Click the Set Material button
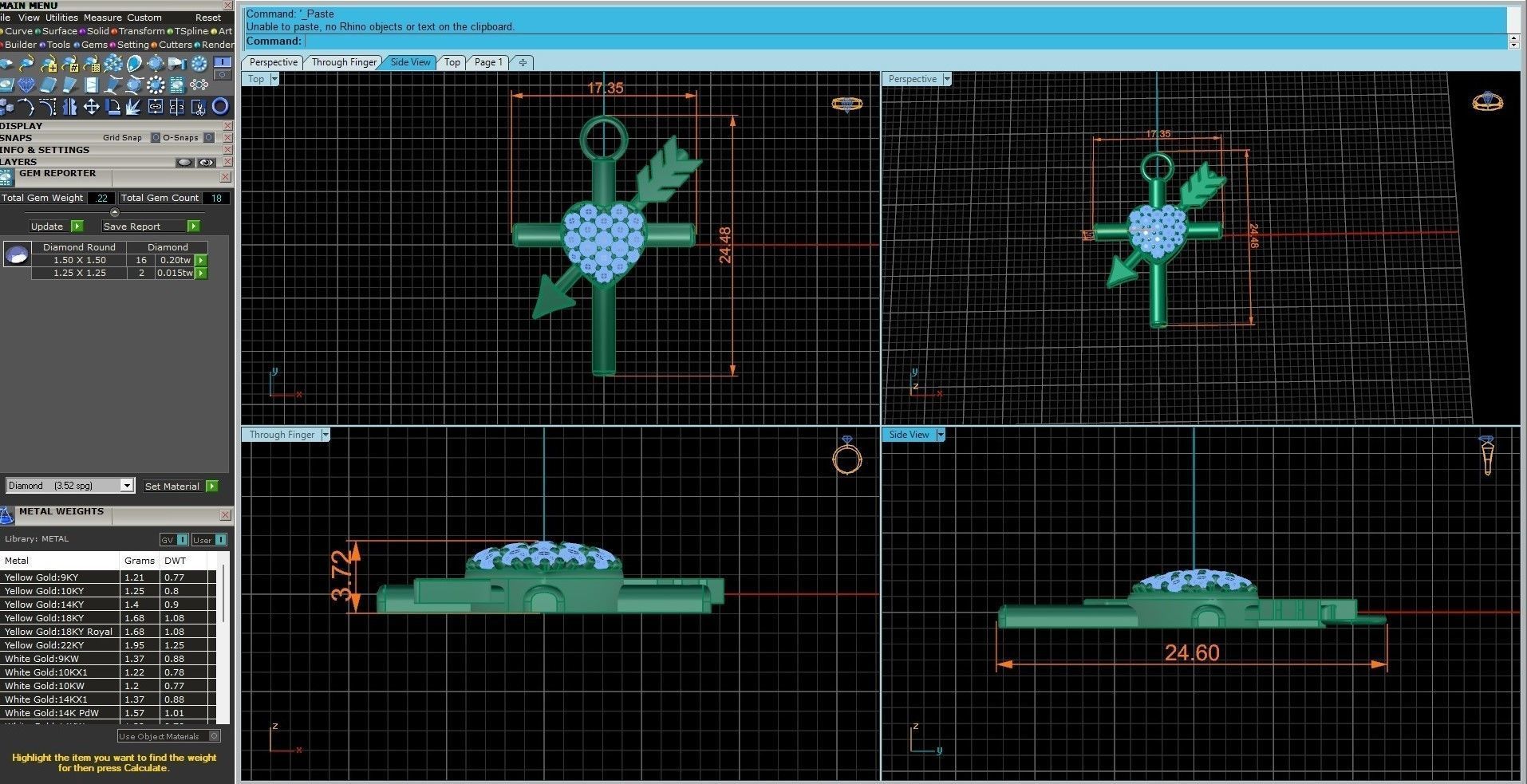Image resolution: width=1527 pixels, height=784 pixels. (180, 486)
